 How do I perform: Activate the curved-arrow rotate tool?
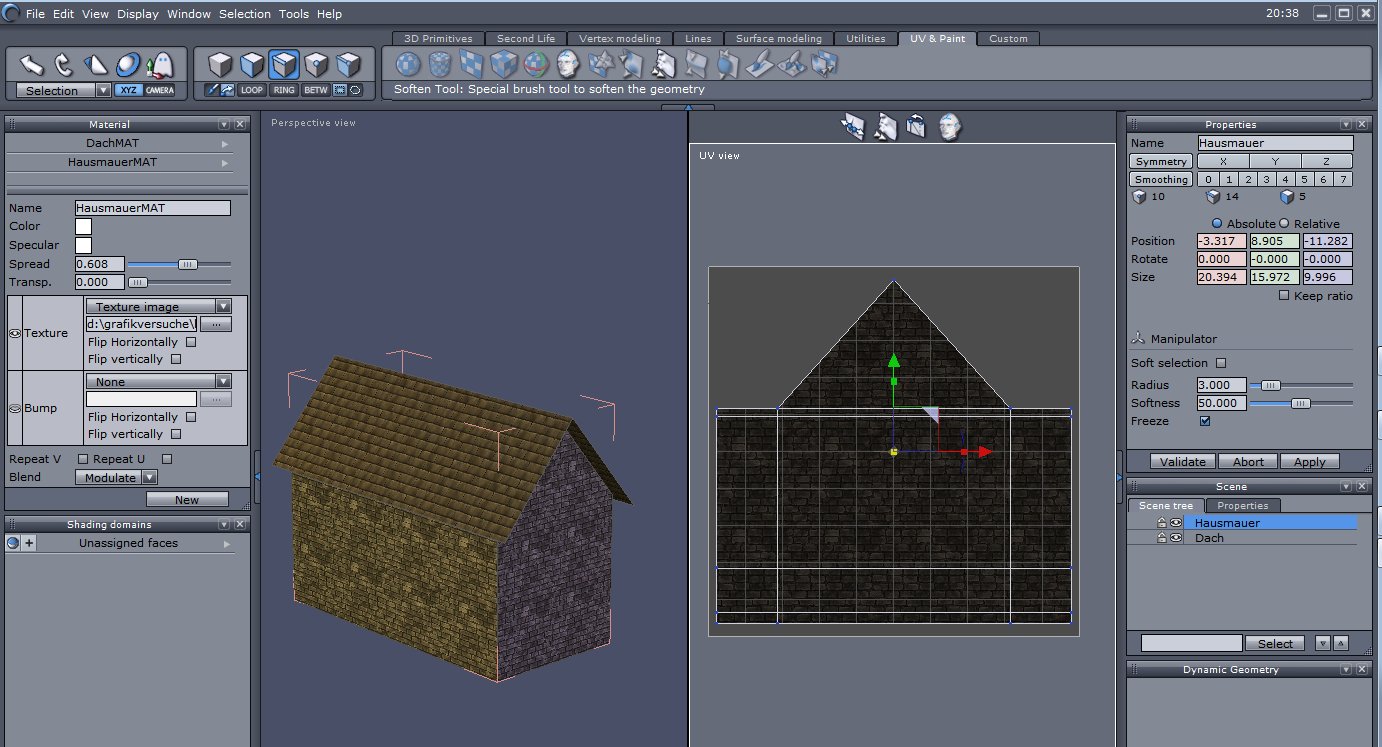(x=64, y=66)
